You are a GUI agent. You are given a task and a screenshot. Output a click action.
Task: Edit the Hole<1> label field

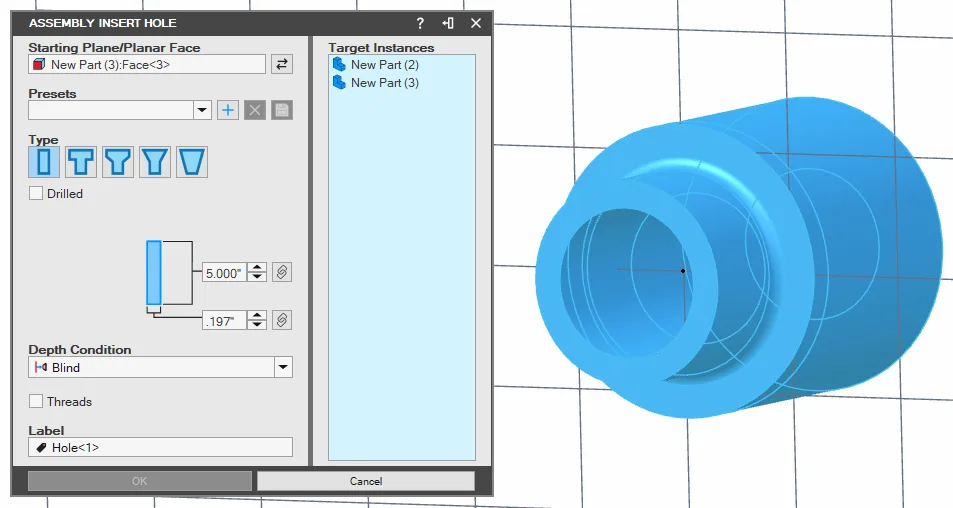tap(160, 447)
